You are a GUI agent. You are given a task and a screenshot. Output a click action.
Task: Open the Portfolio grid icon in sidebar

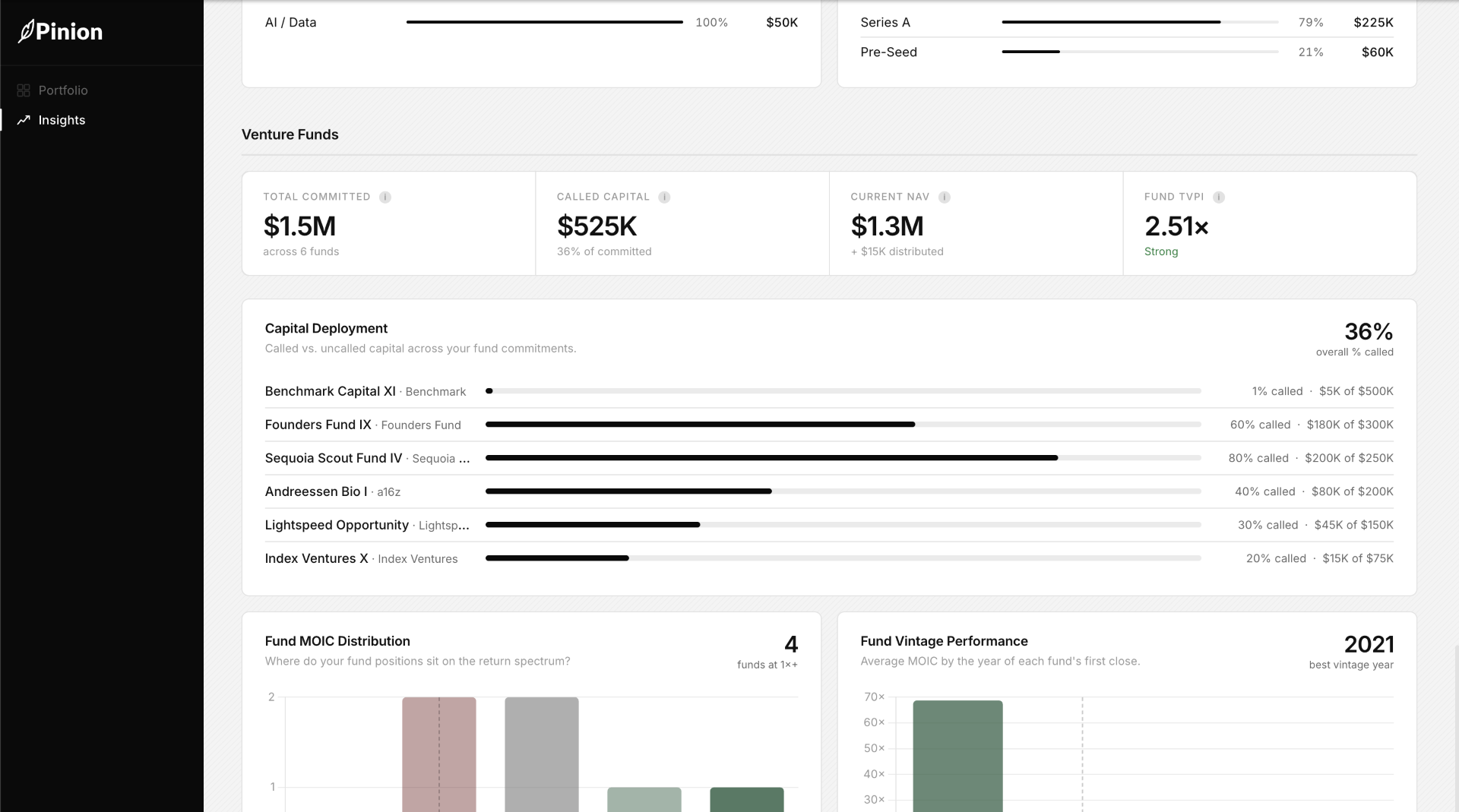(x=24, y=90)
